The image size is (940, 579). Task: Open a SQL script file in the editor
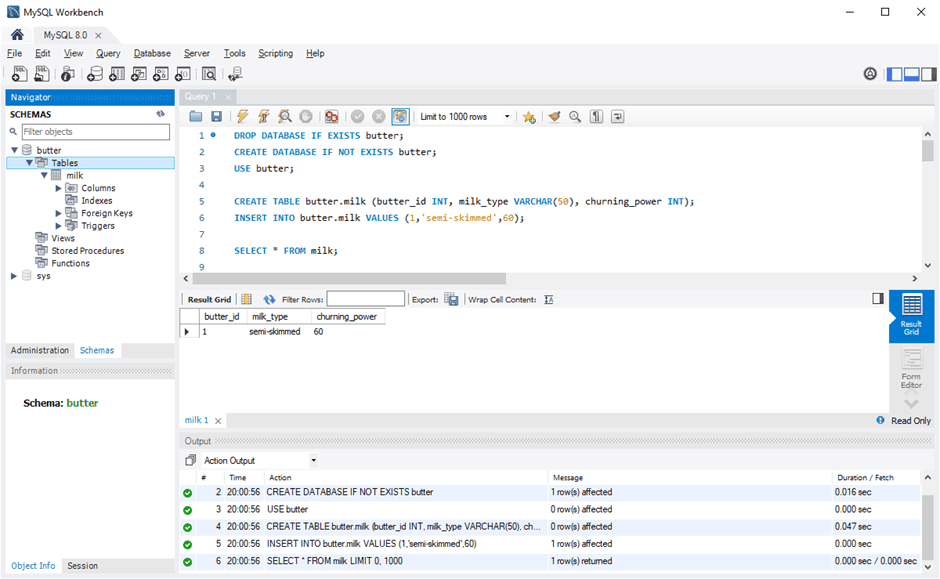[196, 116]
